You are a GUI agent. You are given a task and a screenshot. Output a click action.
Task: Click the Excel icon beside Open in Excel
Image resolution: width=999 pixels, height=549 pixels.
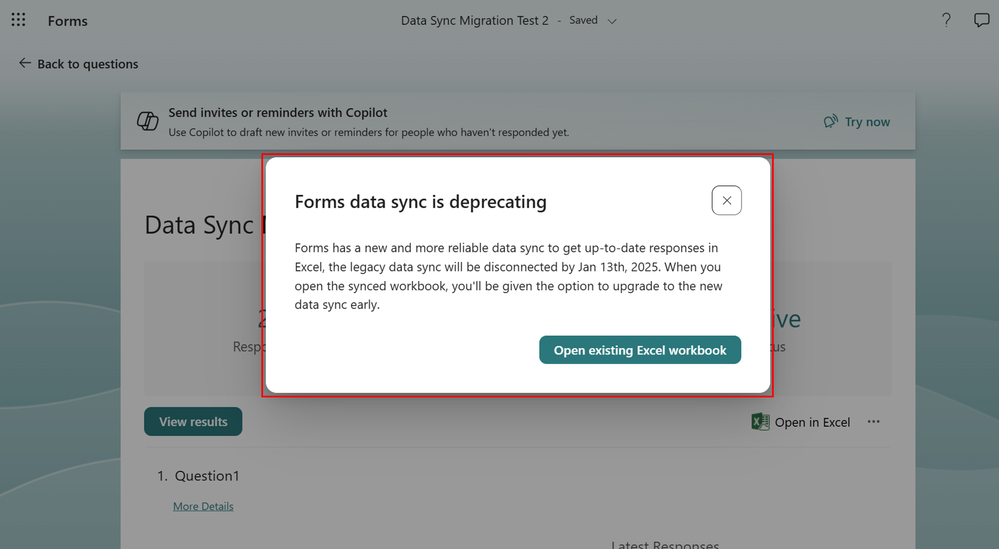pos(760,422)
